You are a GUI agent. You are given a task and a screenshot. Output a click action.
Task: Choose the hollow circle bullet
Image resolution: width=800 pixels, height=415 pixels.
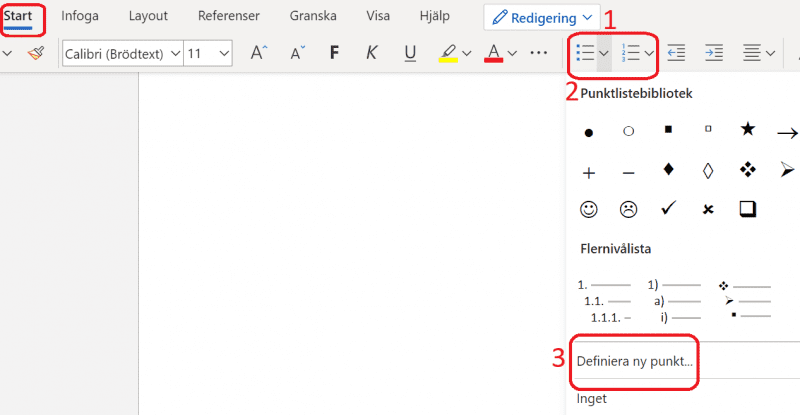629,132
